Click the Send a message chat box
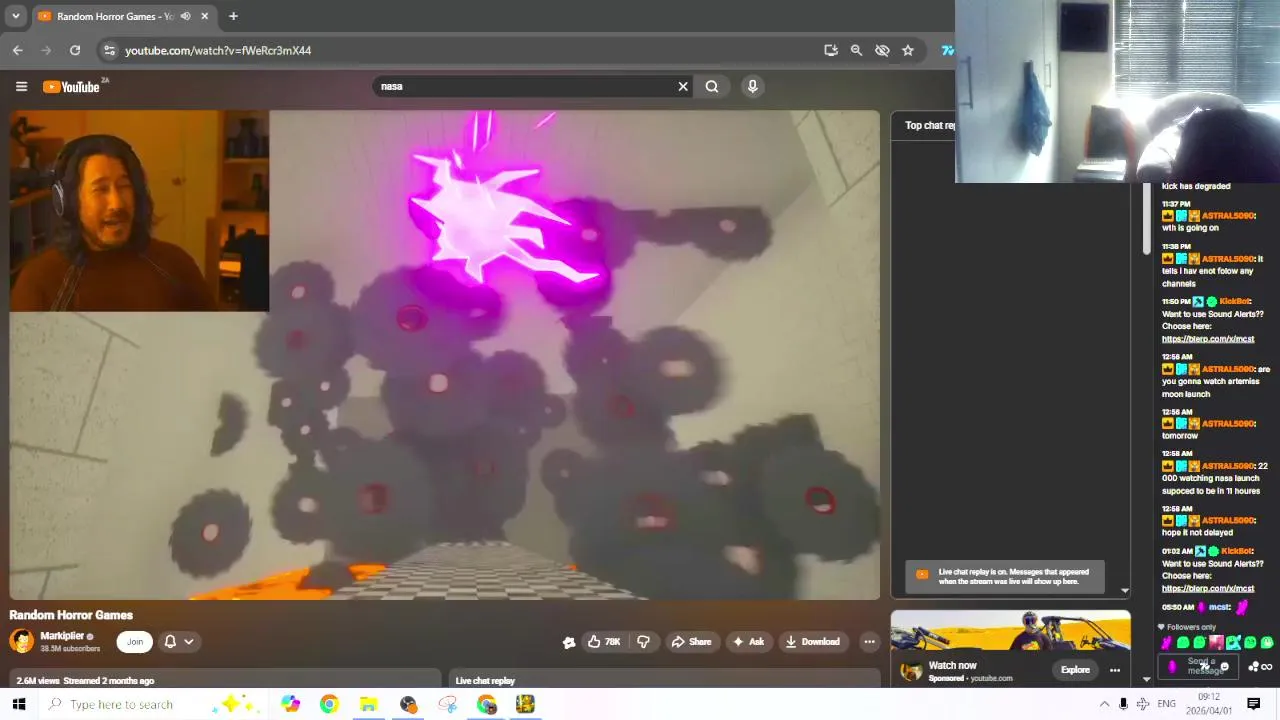1280x720 pixels. (1200, 666)
